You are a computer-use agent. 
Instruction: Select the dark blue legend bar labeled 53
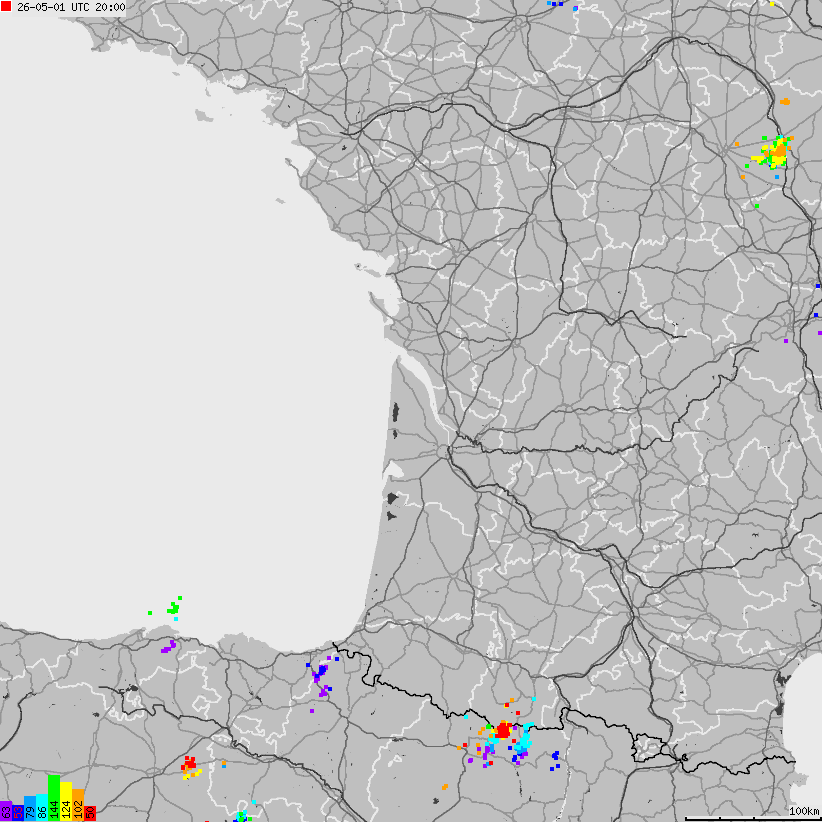pos(18,813)
